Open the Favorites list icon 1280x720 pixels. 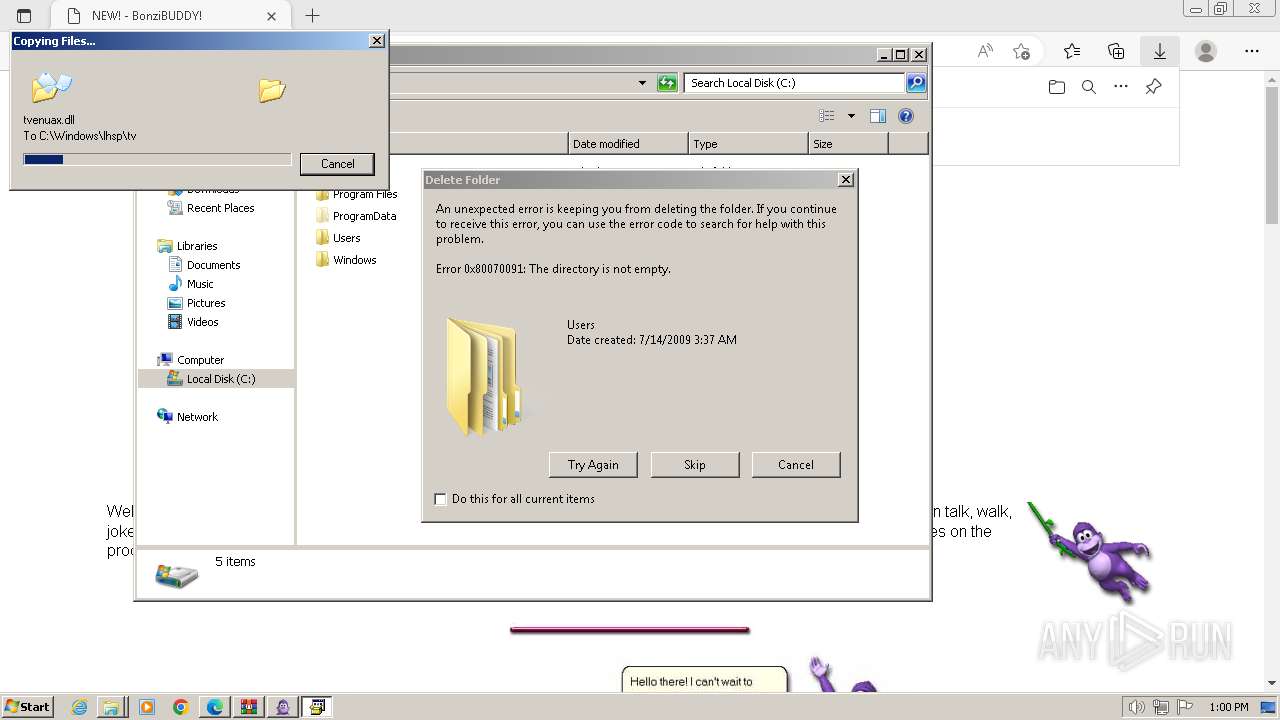[1072, 51]
